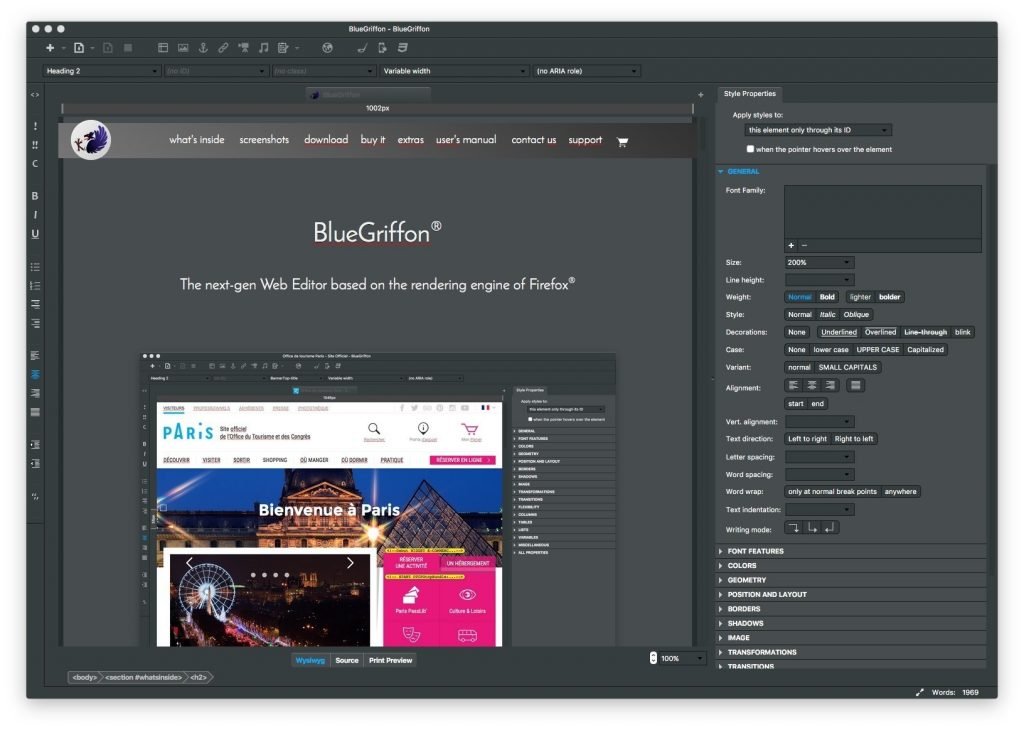1024x730 pixels.
Task: Click the Paris website screenshot thumbnail
Action: pos(379,500)
